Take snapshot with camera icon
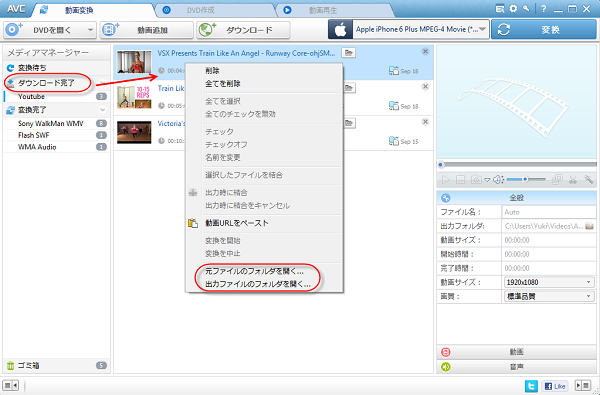Image resolution: width=600 pixels, height=395 pixels. (x=476, y=179)
